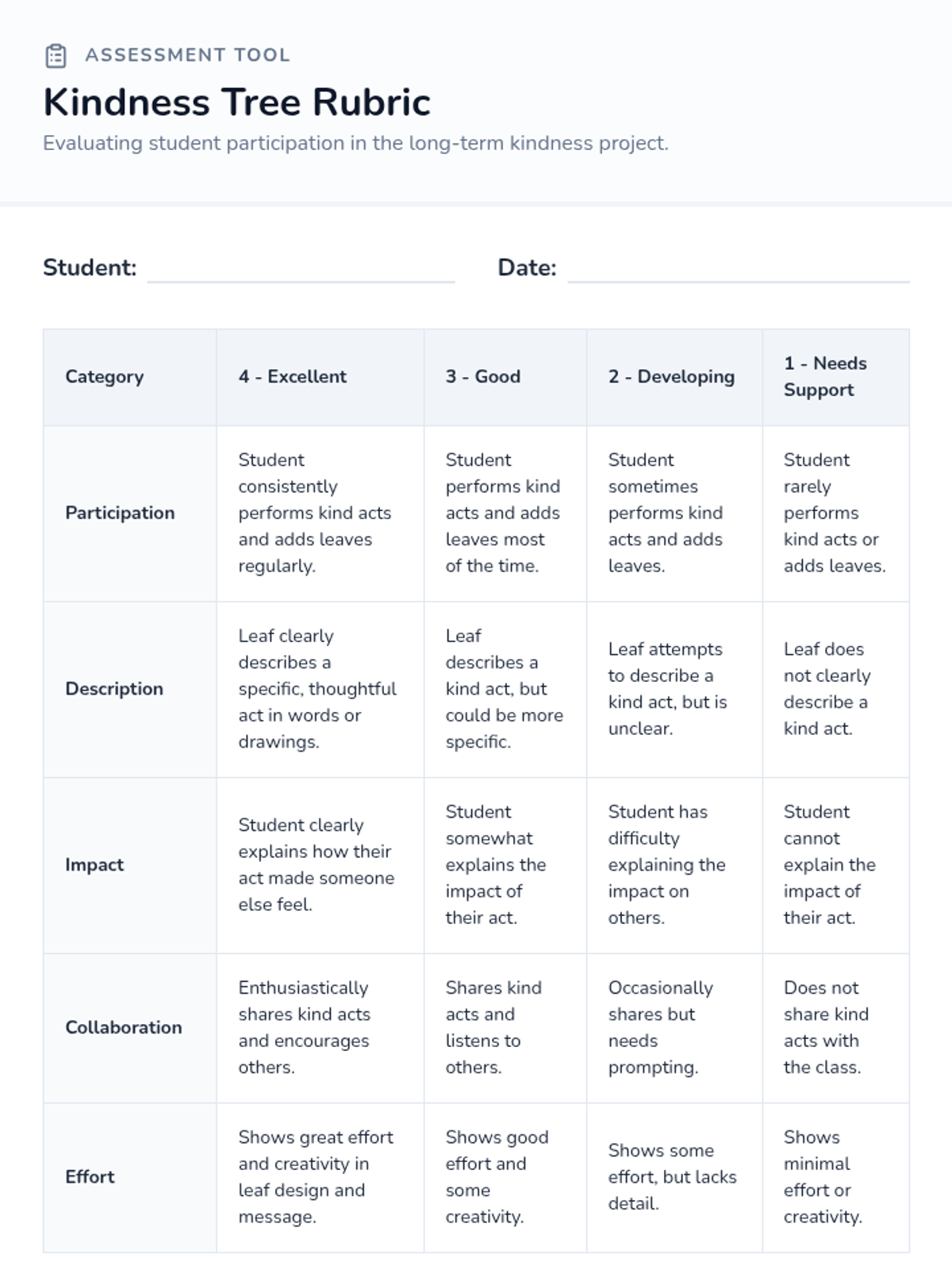The width and height of the screenshot is (952, 1270).
Task: Select the 2 - Developing column header
Action: pyautogui.click(x=671, y=377)
